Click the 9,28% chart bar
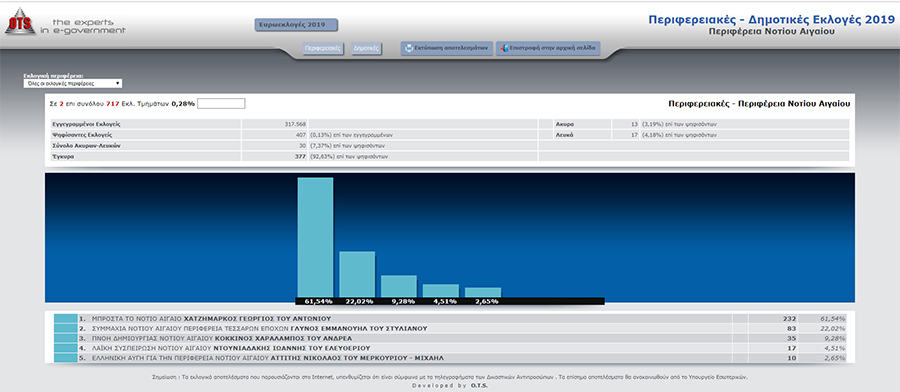 click(x=399, y=286)
